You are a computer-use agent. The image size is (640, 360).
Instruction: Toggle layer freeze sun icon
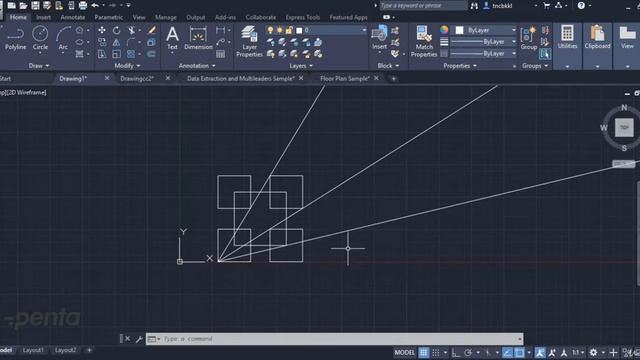280,30
